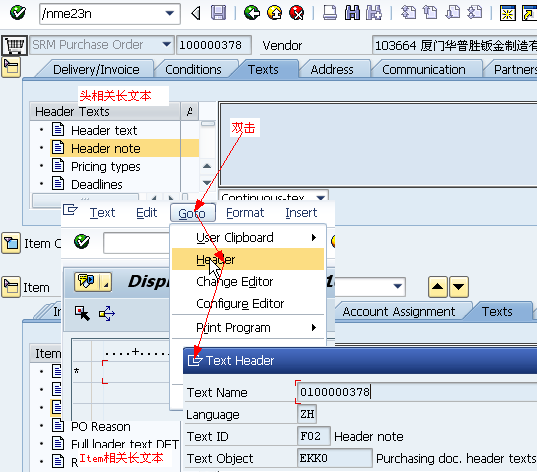Select the PO Reason item text
537x472 pixels.
101,426
